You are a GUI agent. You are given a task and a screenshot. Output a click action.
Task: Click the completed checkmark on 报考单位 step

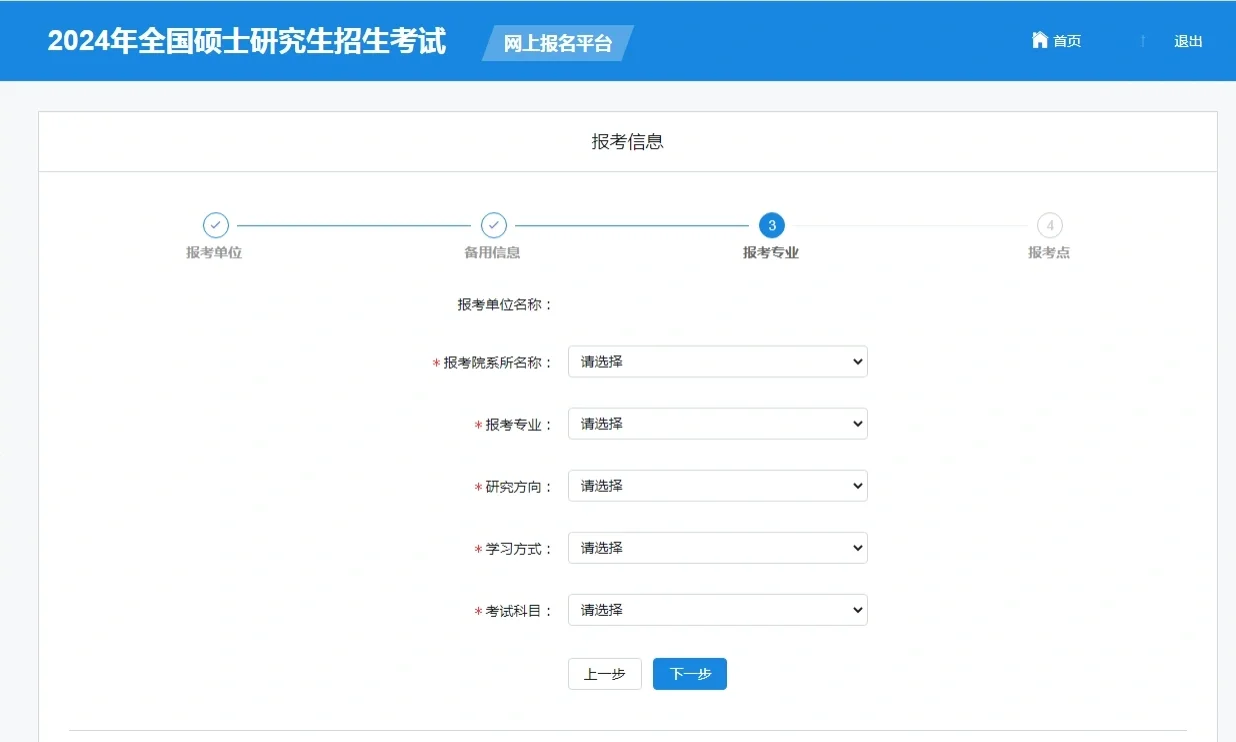214,225
